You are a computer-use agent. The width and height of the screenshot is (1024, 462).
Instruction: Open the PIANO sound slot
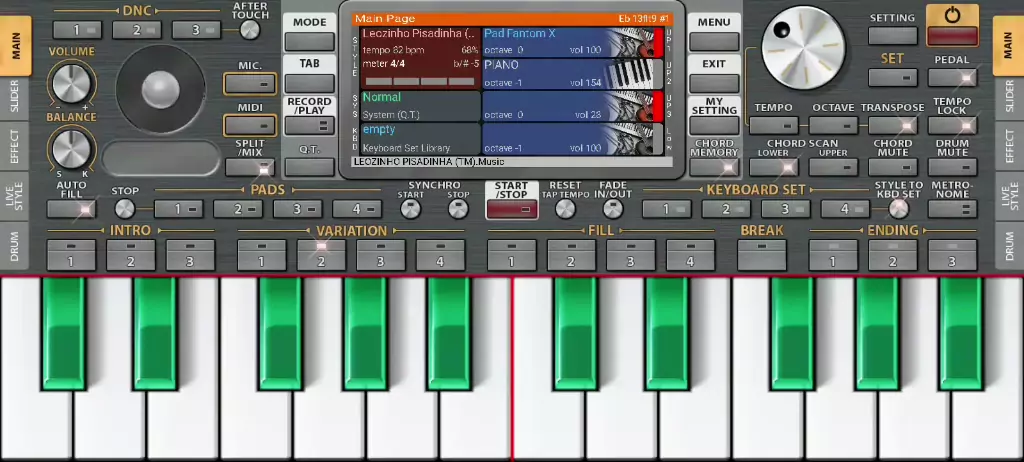coord(545,73)
